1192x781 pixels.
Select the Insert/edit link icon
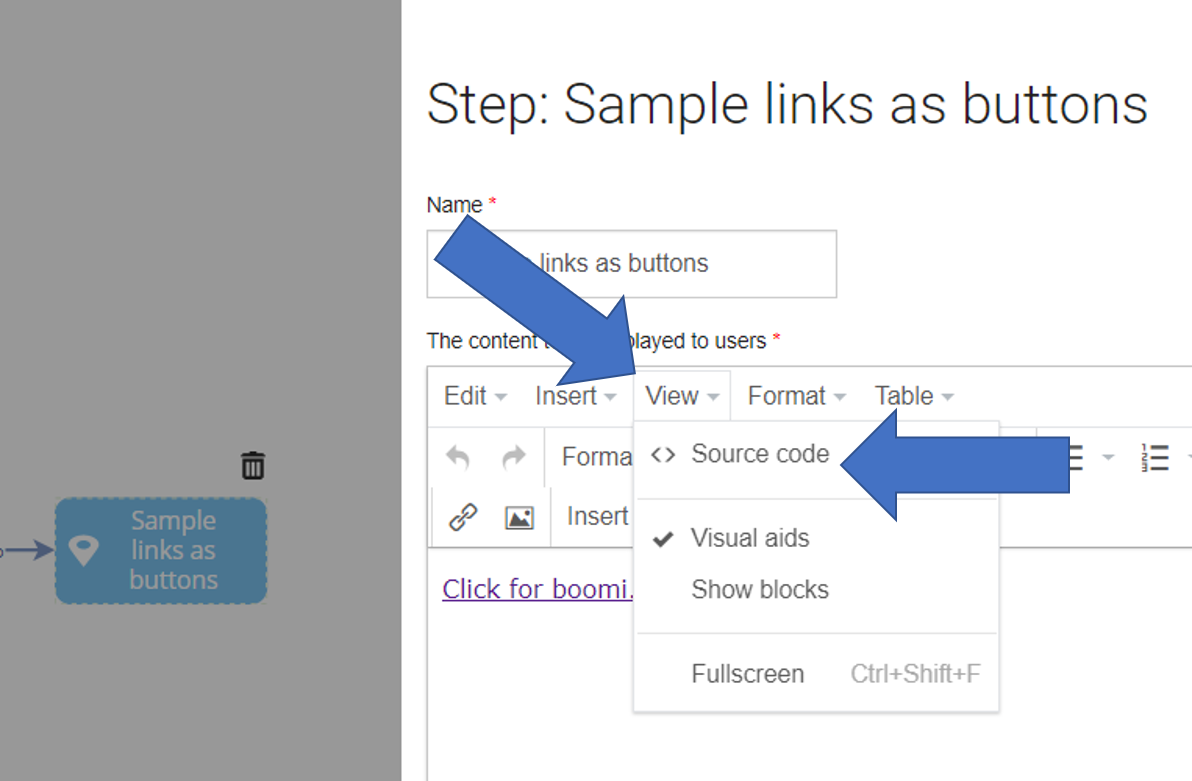461,516
